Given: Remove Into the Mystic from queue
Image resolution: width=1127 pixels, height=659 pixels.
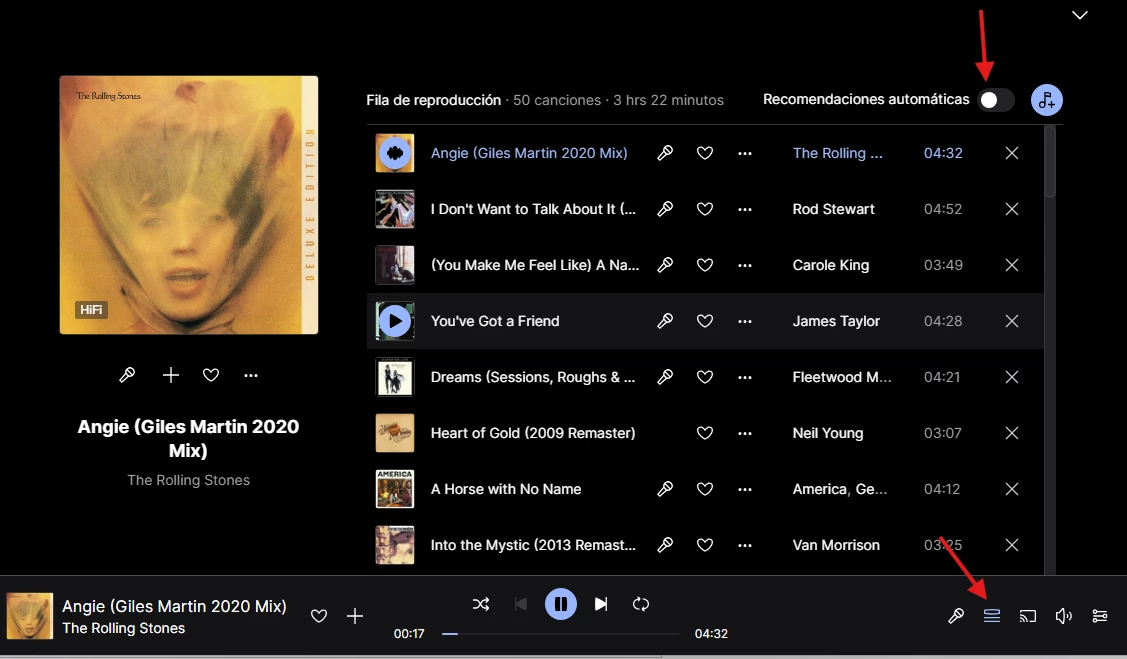Looking at the screenshot, I should pyautogui.click(x=1011, y=545).
